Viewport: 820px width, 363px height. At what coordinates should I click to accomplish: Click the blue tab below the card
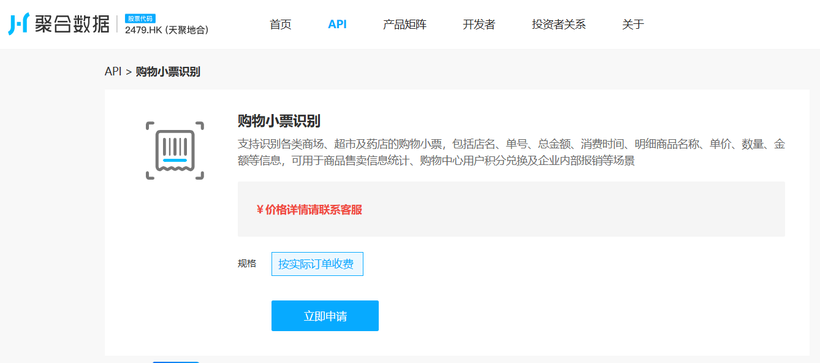(x=176, y=361)
